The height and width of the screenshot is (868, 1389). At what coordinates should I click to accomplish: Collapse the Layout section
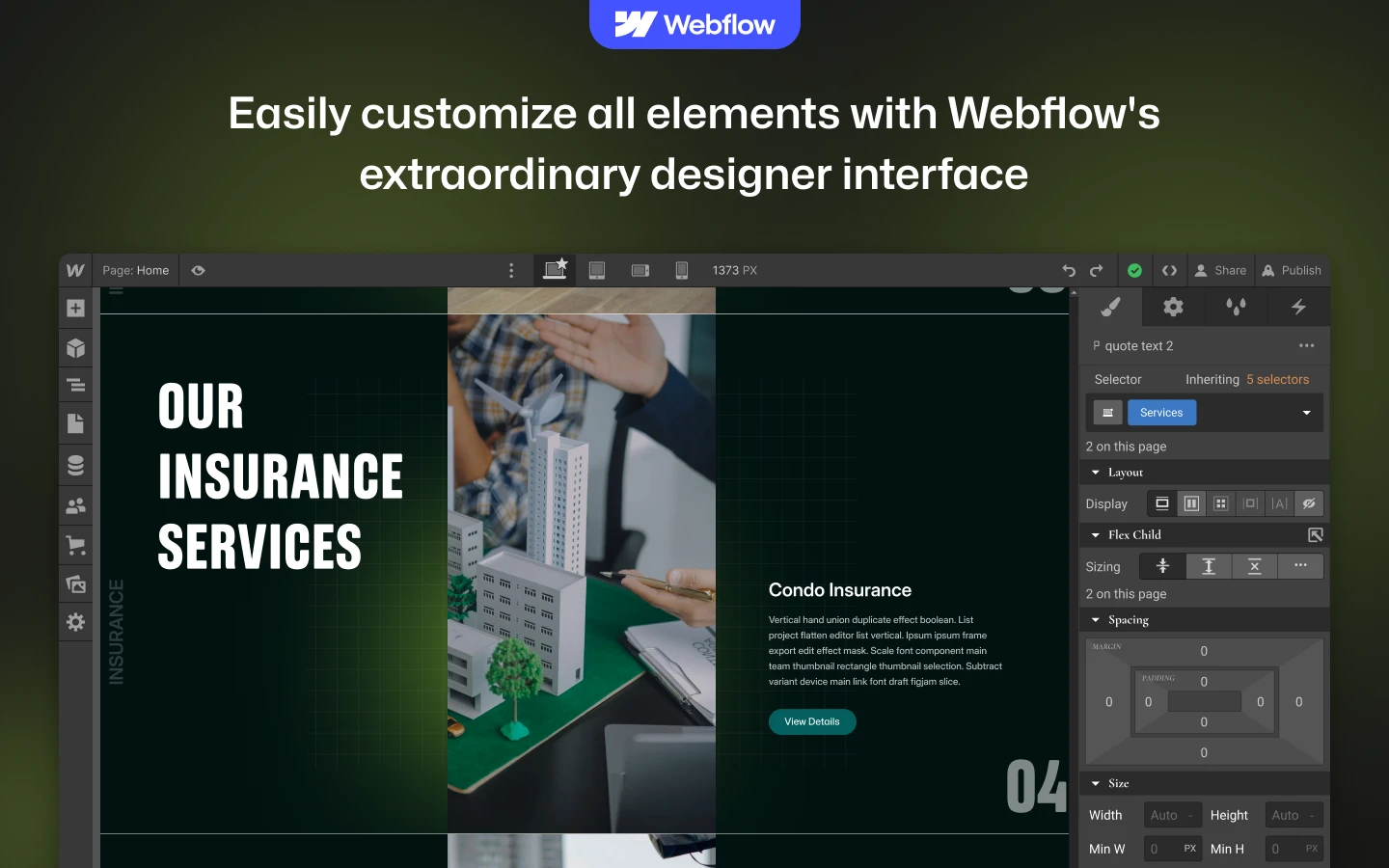point(1096,473)
